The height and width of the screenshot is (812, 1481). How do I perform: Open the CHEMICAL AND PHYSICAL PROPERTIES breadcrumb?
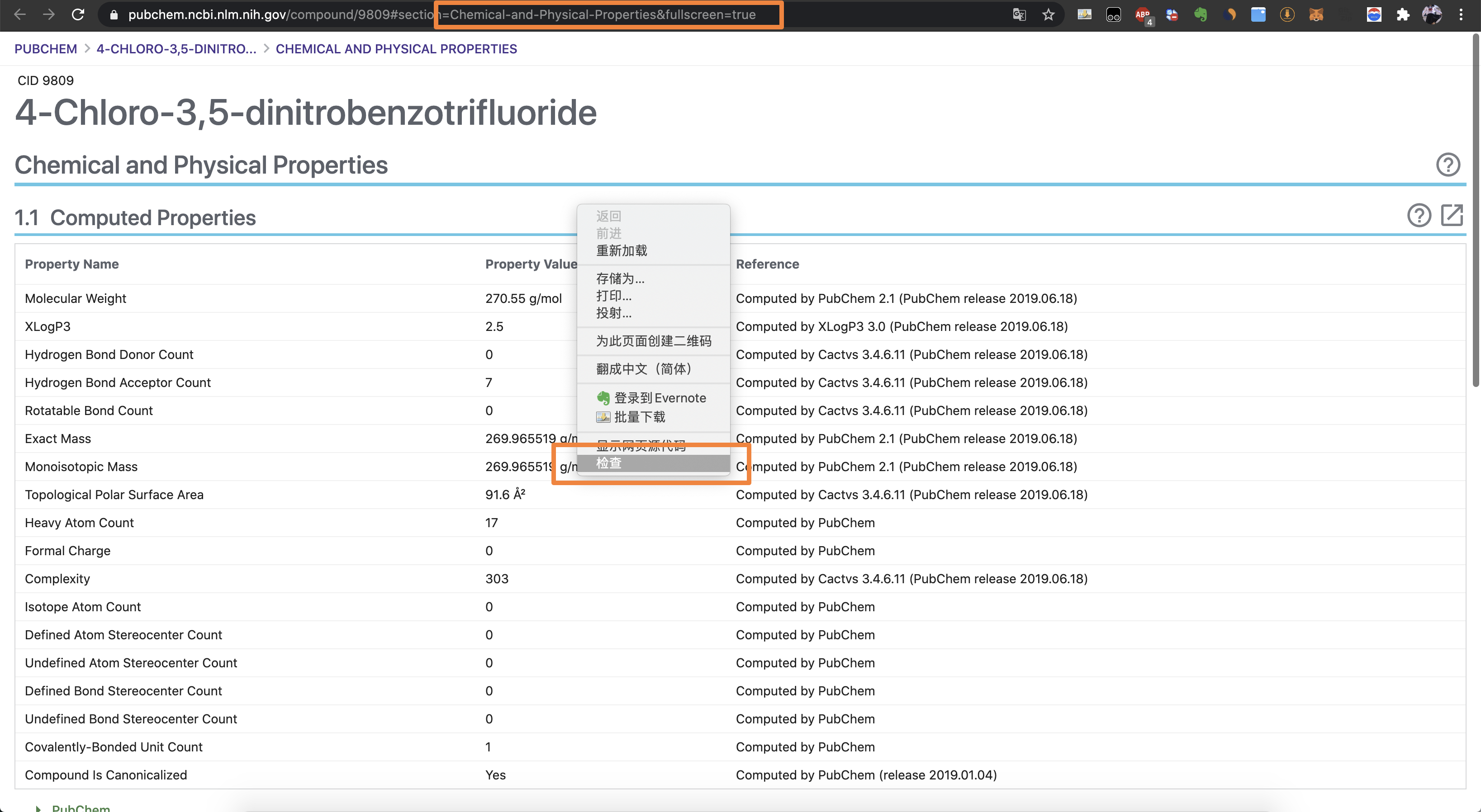click(396, 49)
